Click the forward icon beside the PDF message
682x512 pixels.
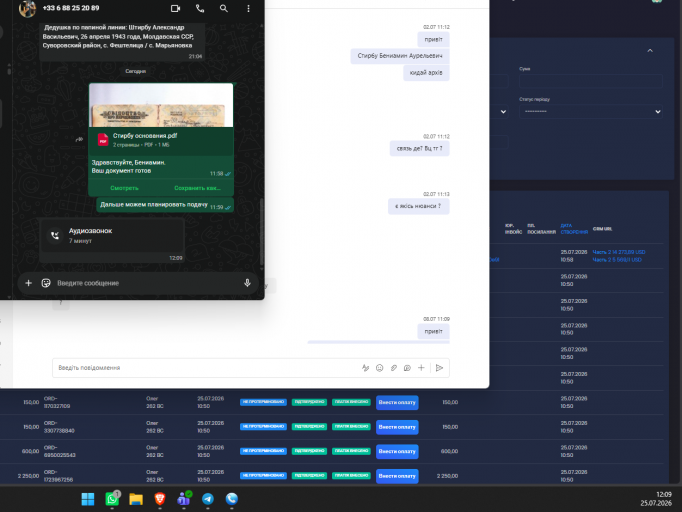(79, 140)
